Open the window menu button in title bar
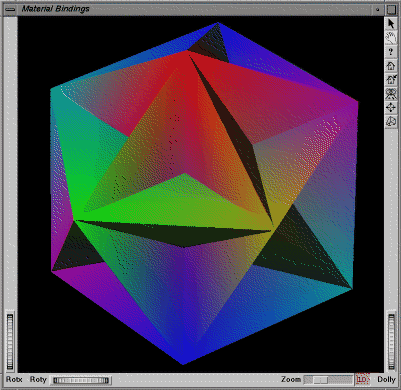This screenshot has height=390, width=401. click(x=11, y=9)
